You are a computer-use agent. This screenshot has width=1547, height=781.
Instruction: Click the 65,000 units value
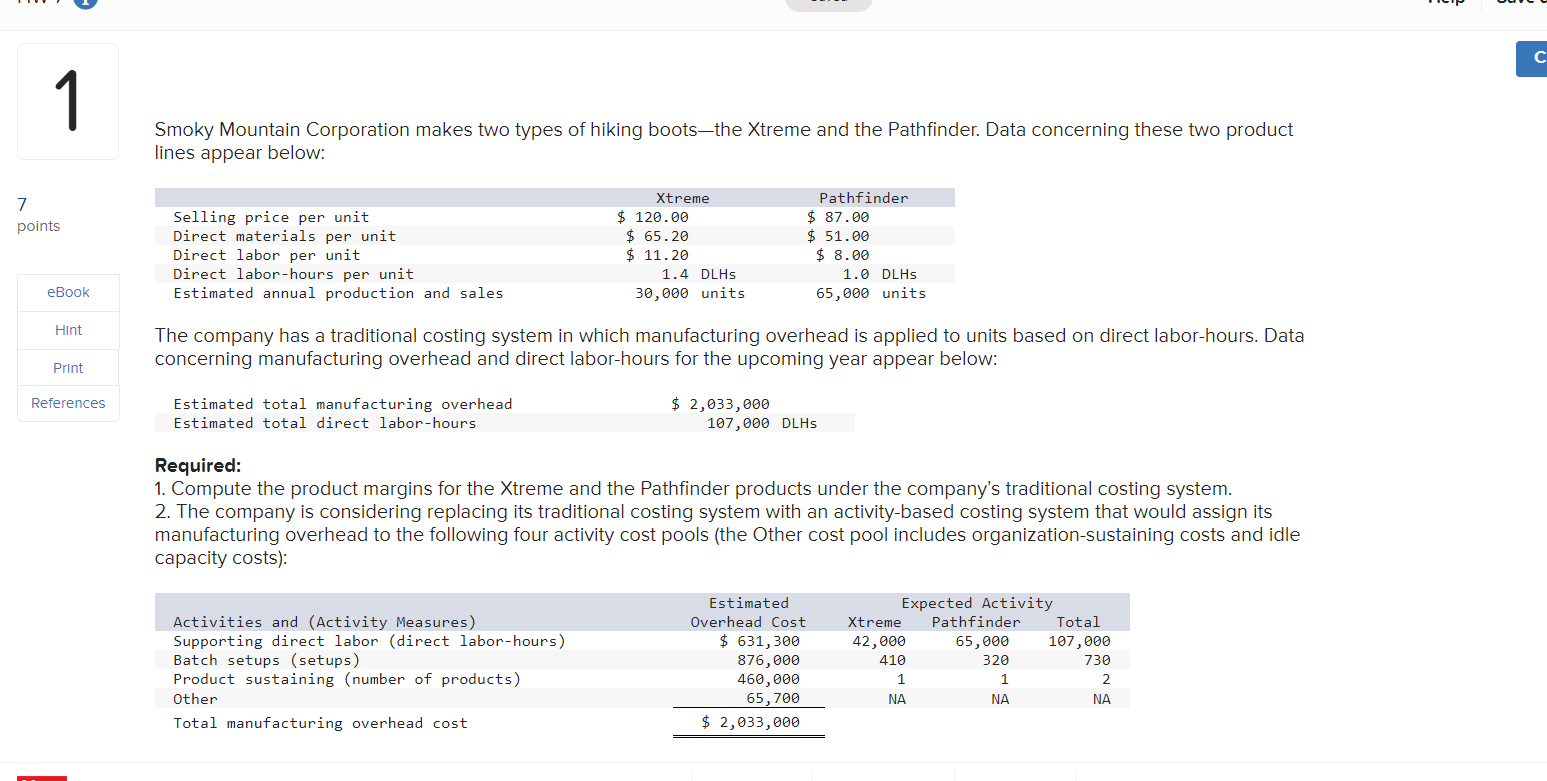point(871,293)
